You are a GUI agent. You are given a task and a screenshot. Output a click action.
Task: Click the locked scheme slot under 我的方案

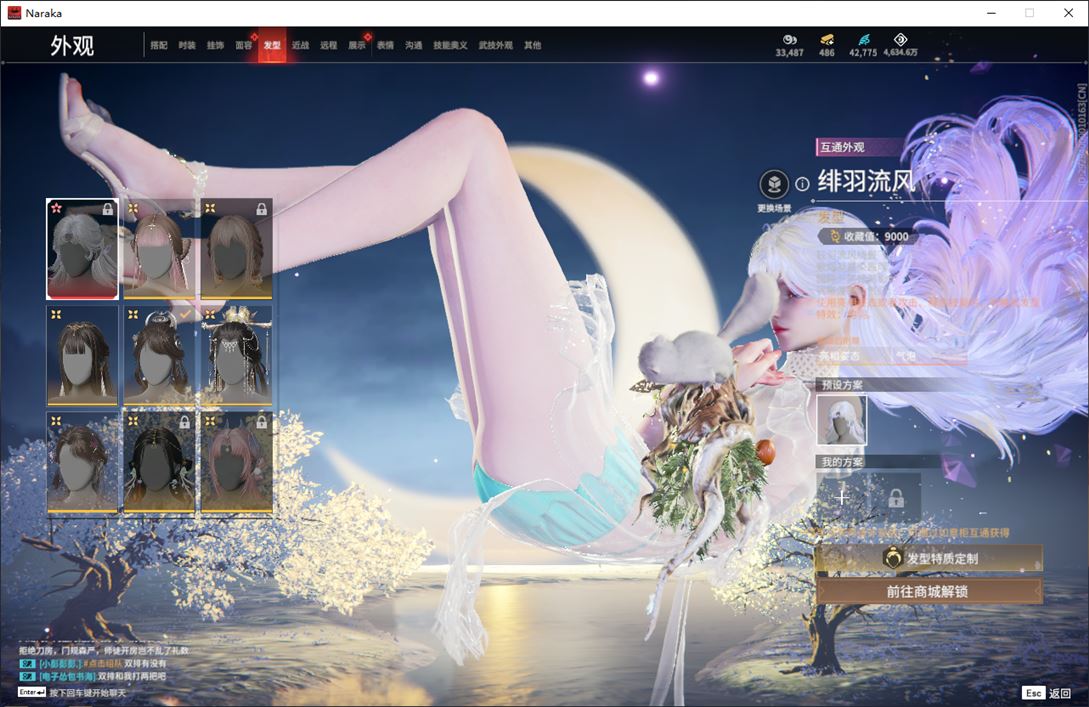pyautogui.click(x=896, y=497)
